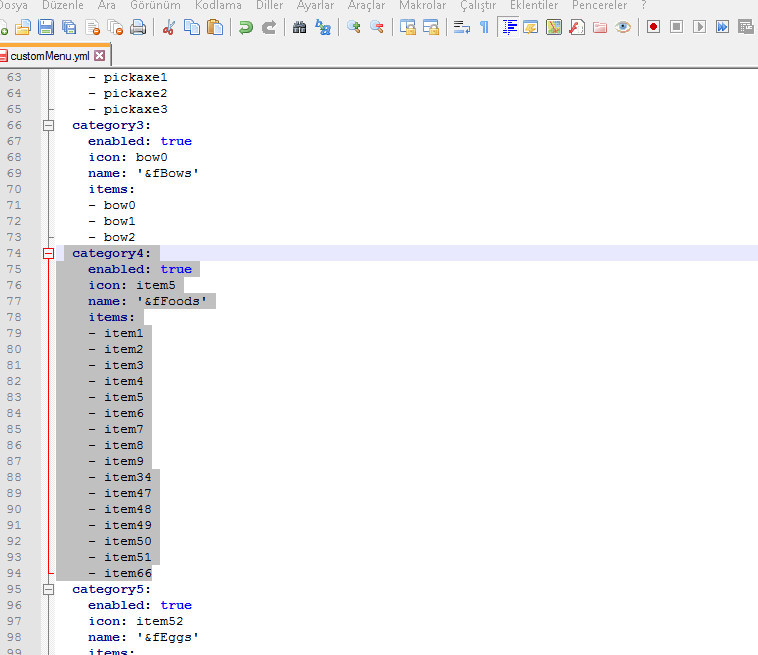The image size is (758, 655).
Task: Click the name value '&fBows'
Action: tap(168, 174)
